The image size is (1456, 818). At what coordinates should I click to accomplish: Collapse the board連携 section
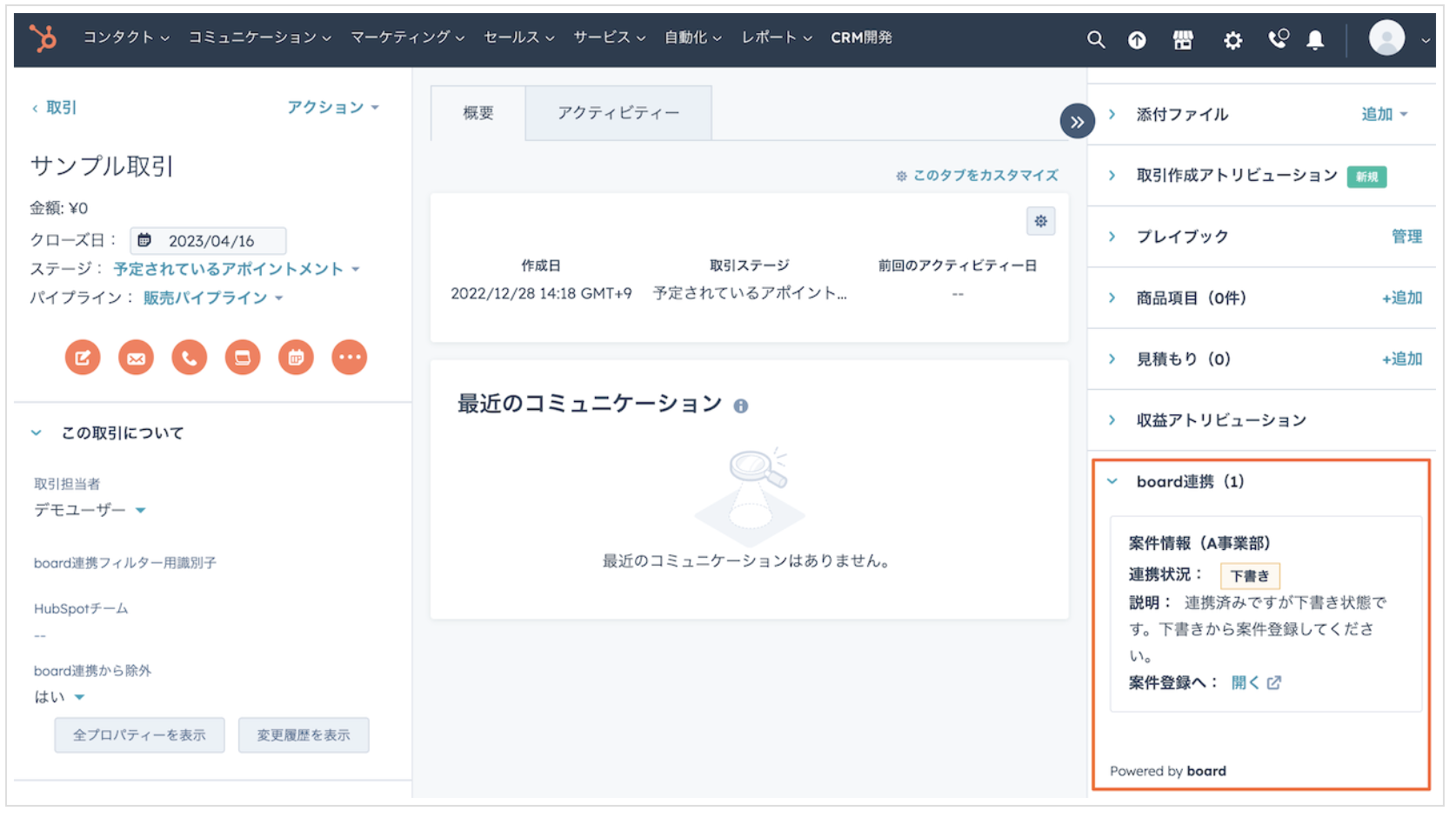click(1112, 482)
